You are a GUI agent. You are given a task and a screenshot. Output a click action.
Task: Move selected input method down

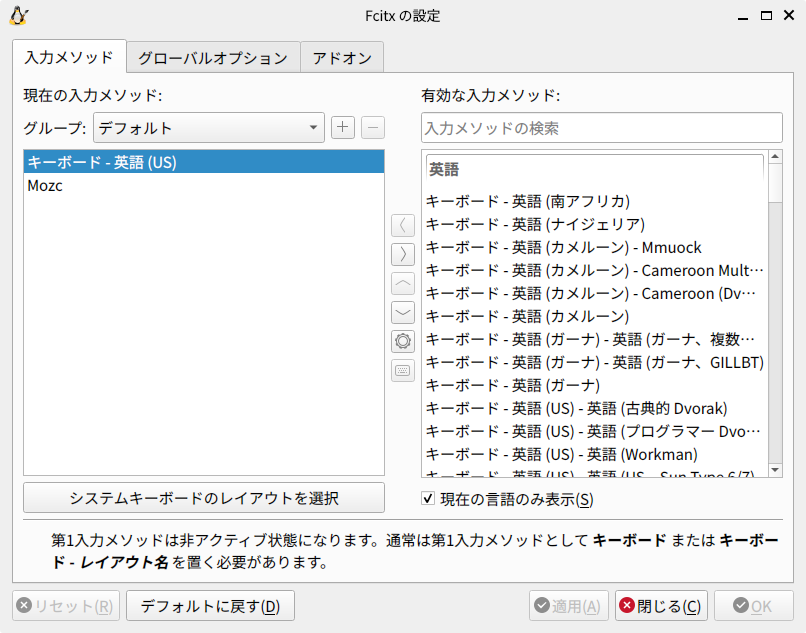(403, 312)
